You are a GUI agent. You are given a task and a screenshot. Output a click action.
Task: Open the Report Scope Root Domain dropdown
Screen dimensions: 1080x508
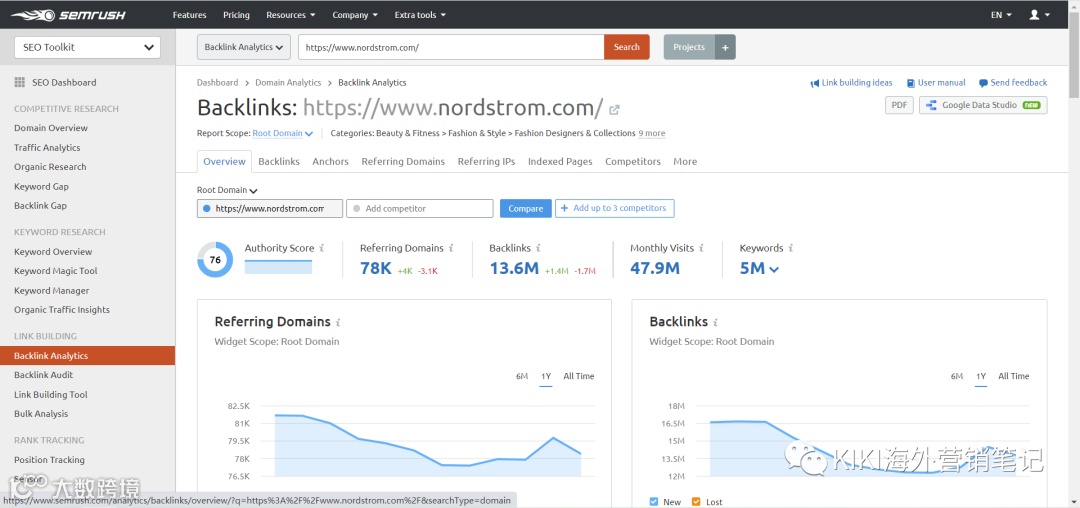[283, 134]
